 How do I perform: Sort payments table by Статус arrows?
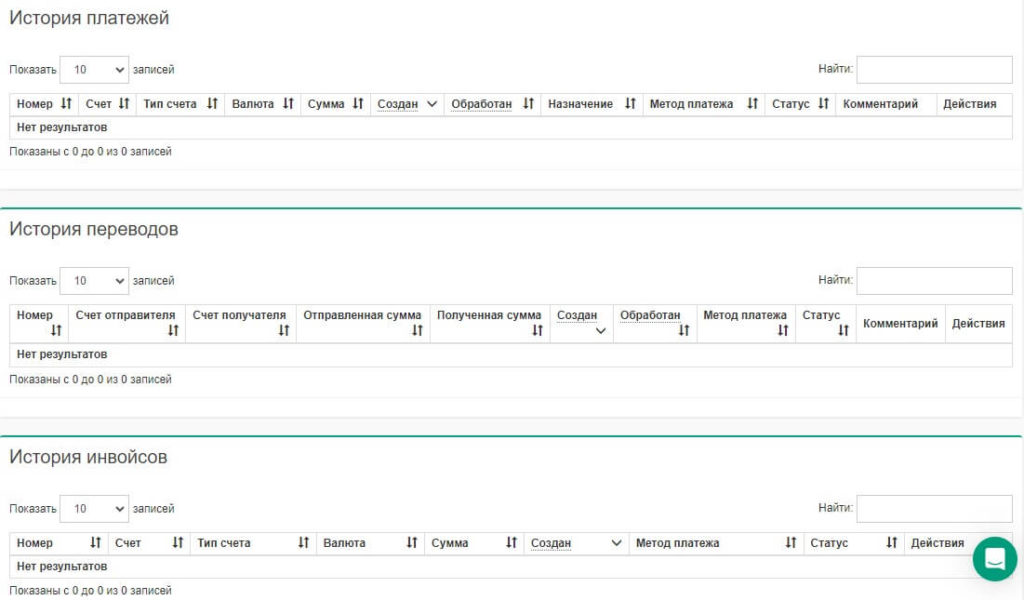[x=823, y=104]
